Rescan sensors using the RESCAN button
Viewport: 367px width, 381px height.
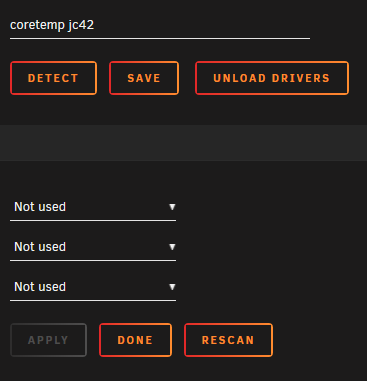pos(229,340)
